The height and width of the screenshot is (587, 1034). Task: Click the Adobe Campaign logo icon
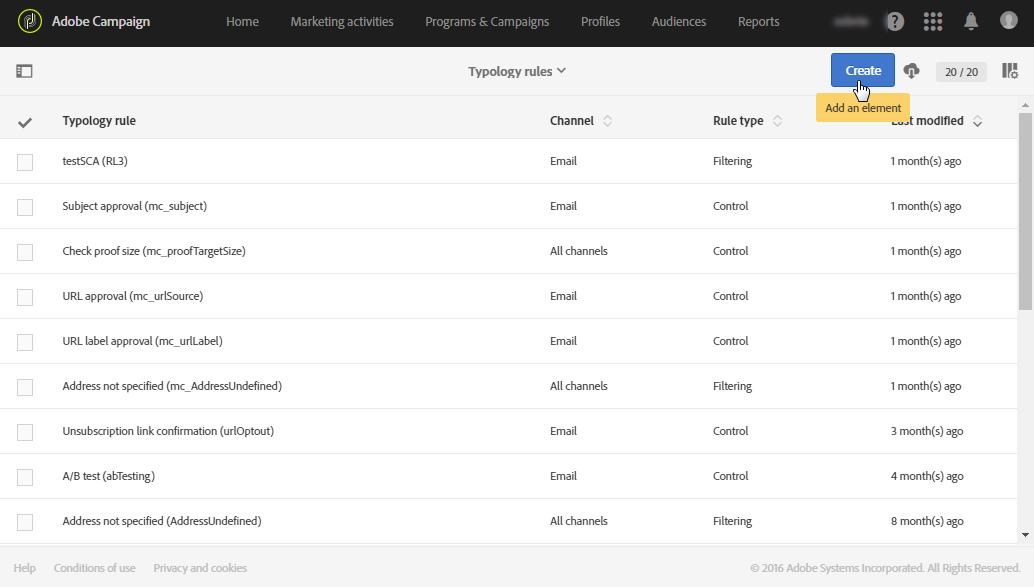click(30, 21)
